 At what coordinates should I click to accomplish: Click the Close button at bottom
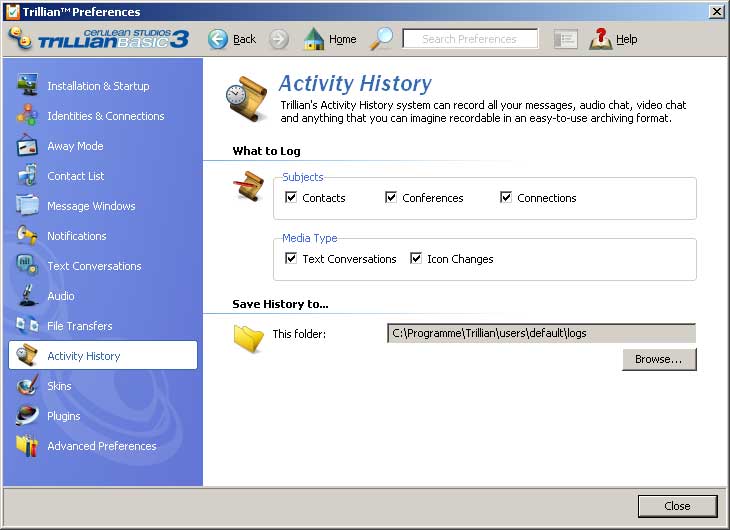click(x=677, y=506)
